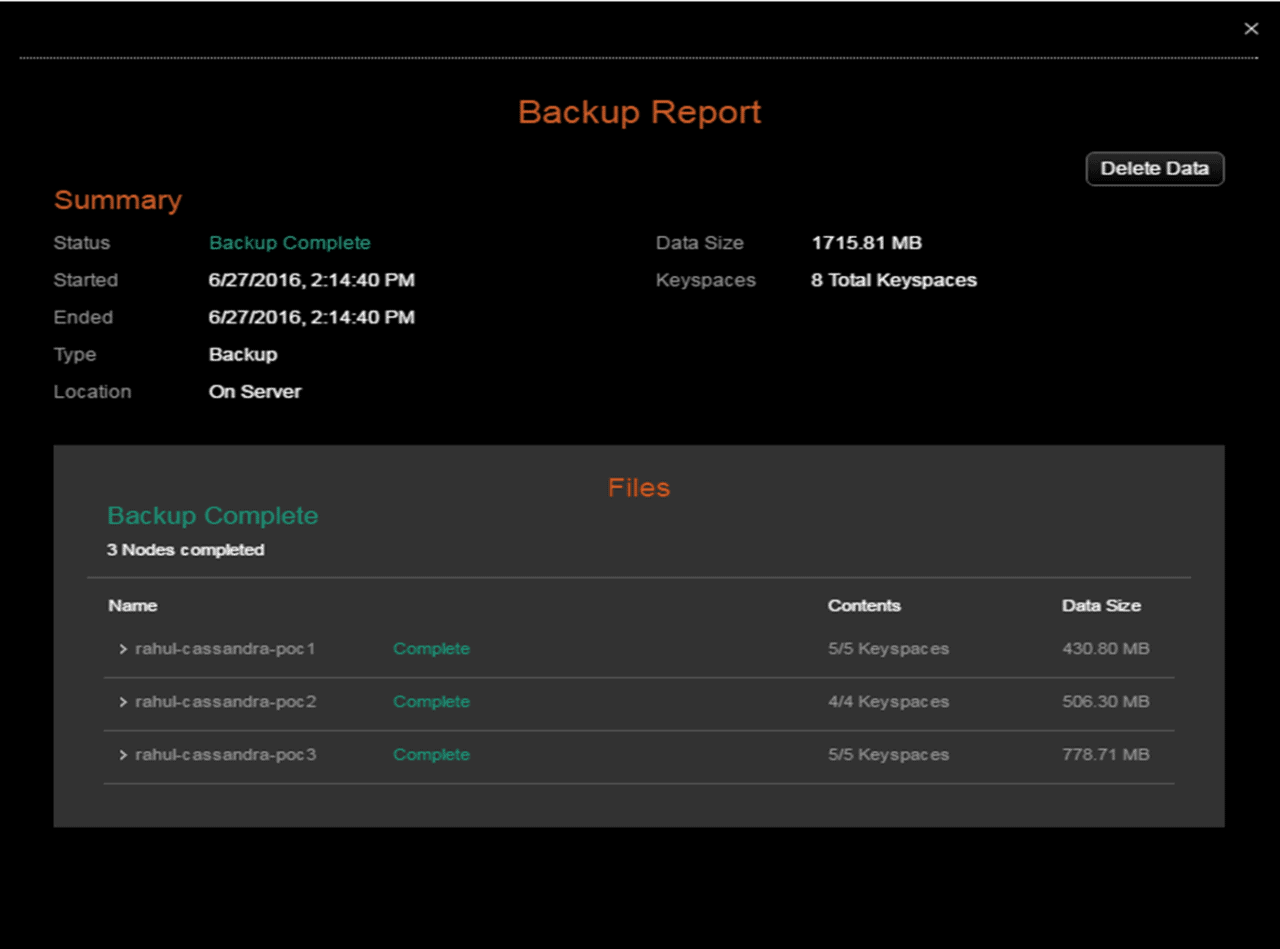Click the Delete Data button
Image resolution: width=1280 pixels, height=949 pixels.
coord(1154,169)
